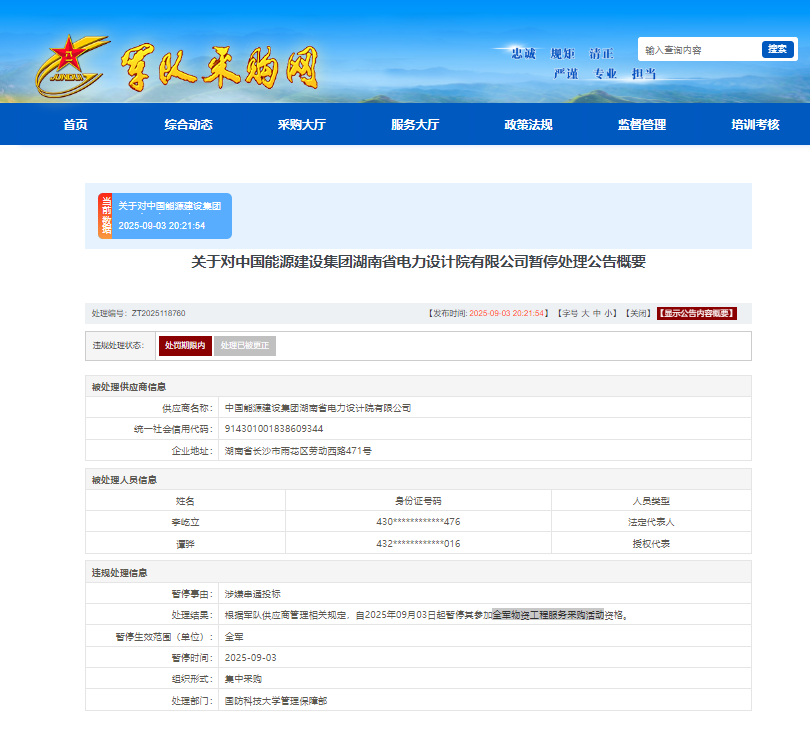Set font size to 大

coord(585,313)
